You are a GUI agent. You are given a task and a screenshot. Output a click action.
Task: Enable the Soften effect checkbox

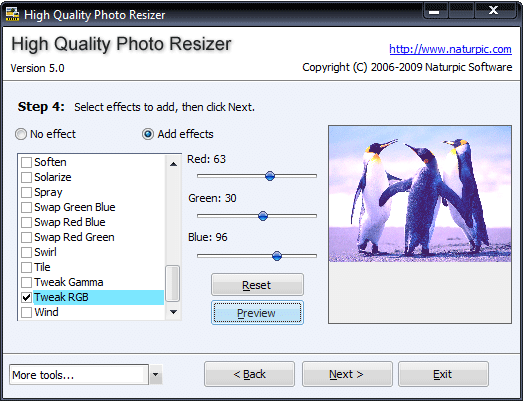26,162
